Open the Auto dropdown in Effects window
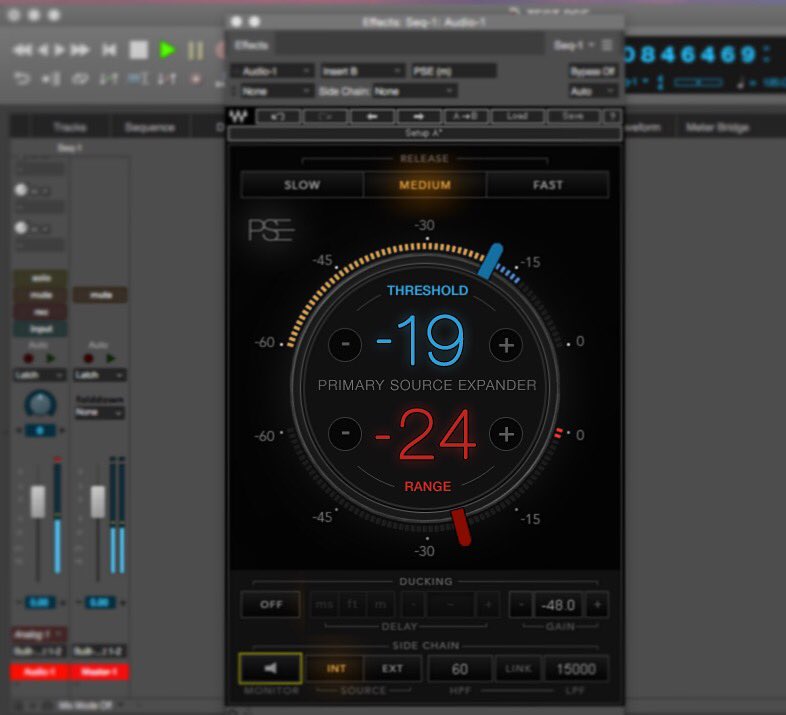The image size is (786, 715). (x=593, y=91)
